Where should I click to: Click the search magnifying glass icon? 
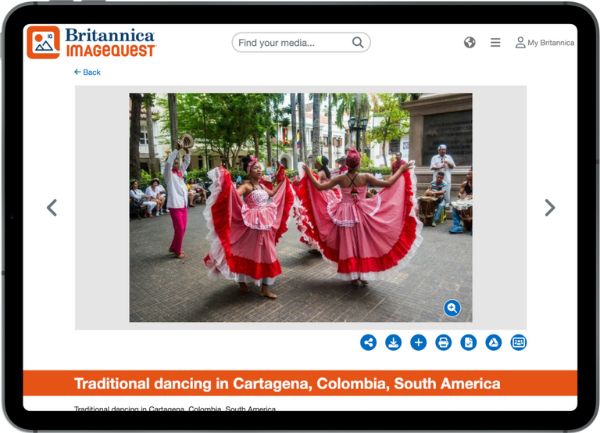click(358, 43)
